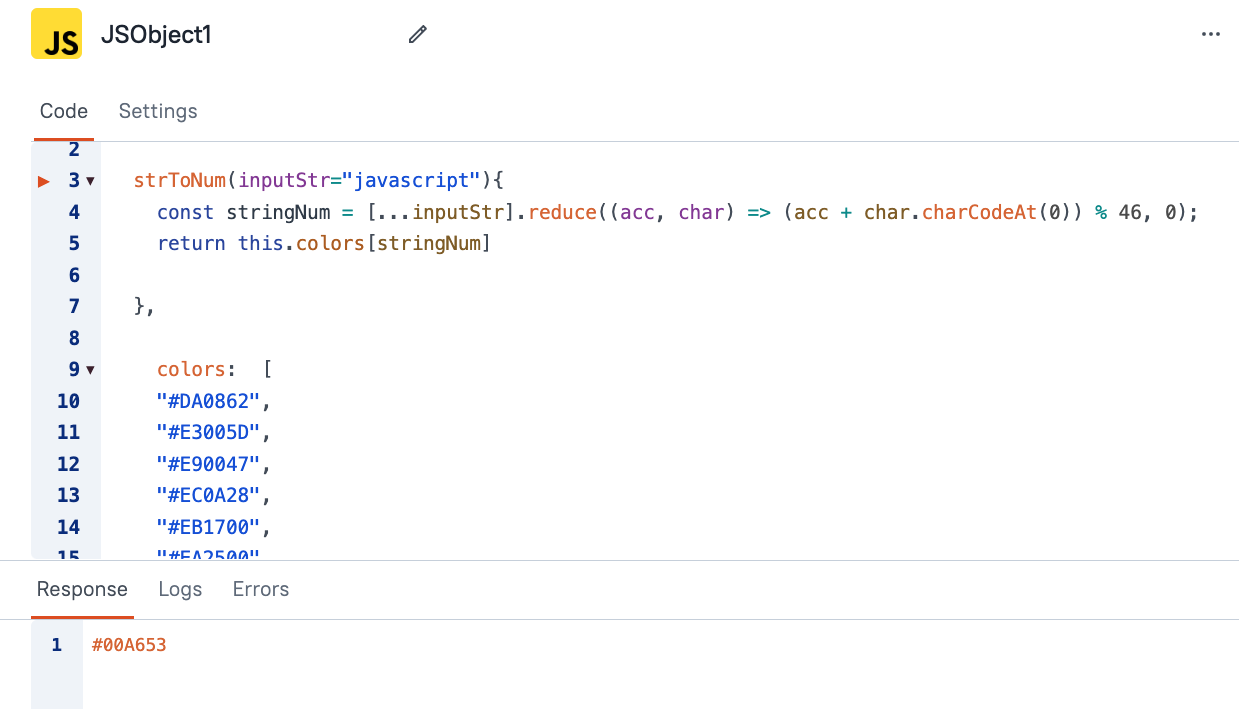
Task: Click the #00A653 response output text
Action: pyautogui.click(x=131, y=644)
